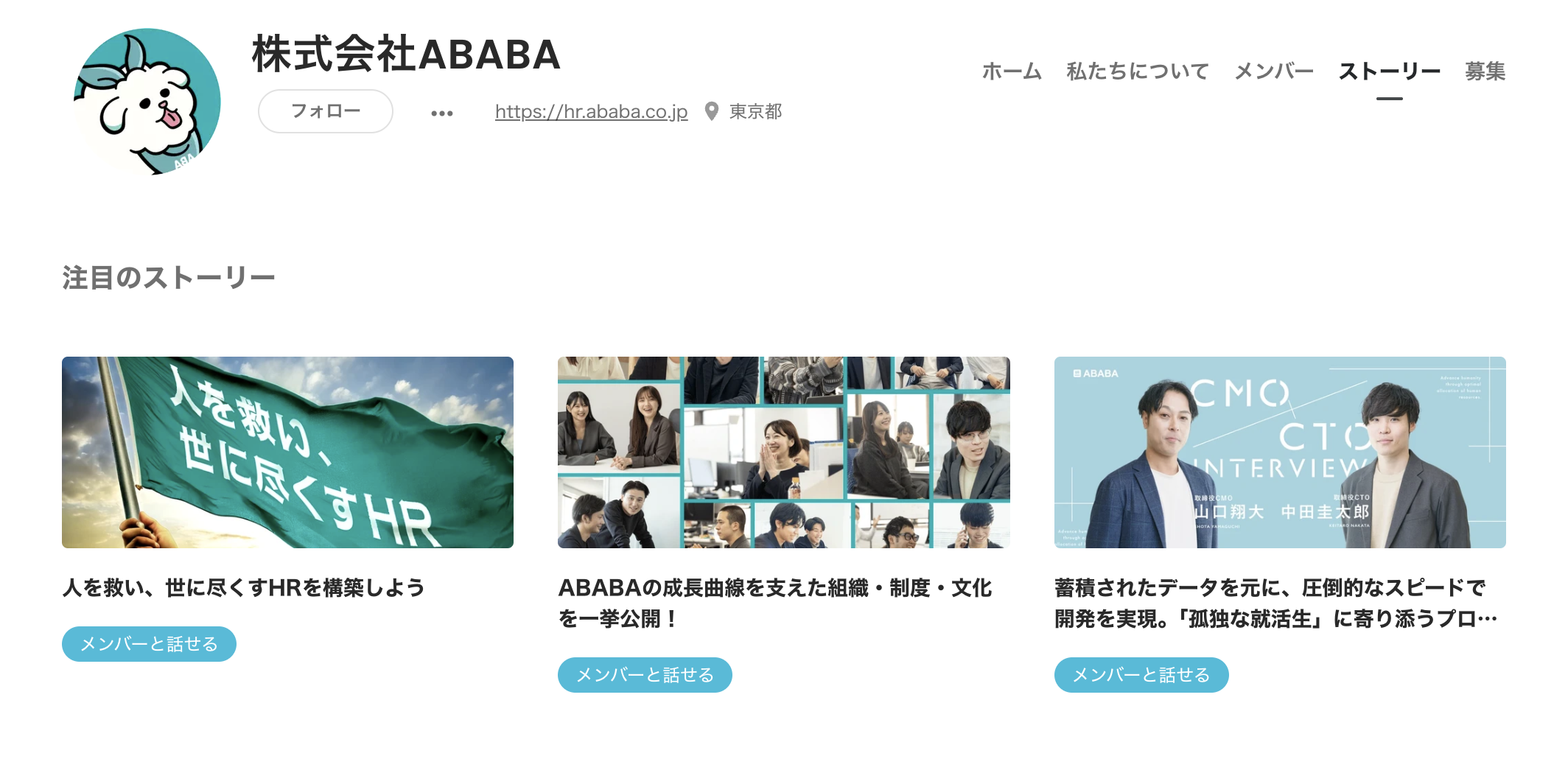Viewport: 1568px width, 759px height.
Task: Click the フォロー follow button
Action: point(326,111)
